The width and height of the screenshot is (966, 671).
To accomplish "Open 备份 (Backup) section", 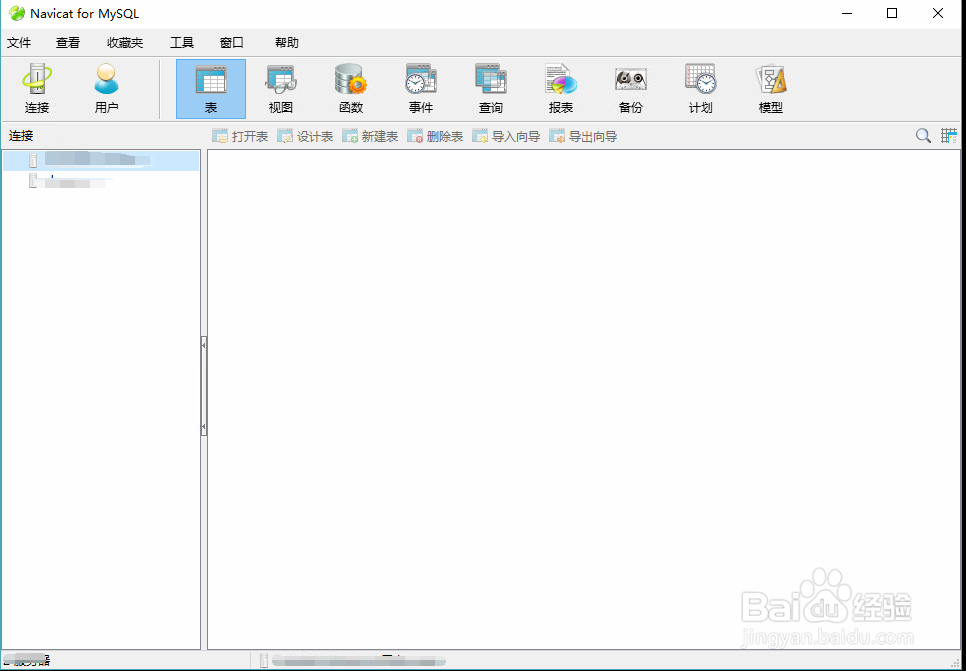I will (630, 89).
